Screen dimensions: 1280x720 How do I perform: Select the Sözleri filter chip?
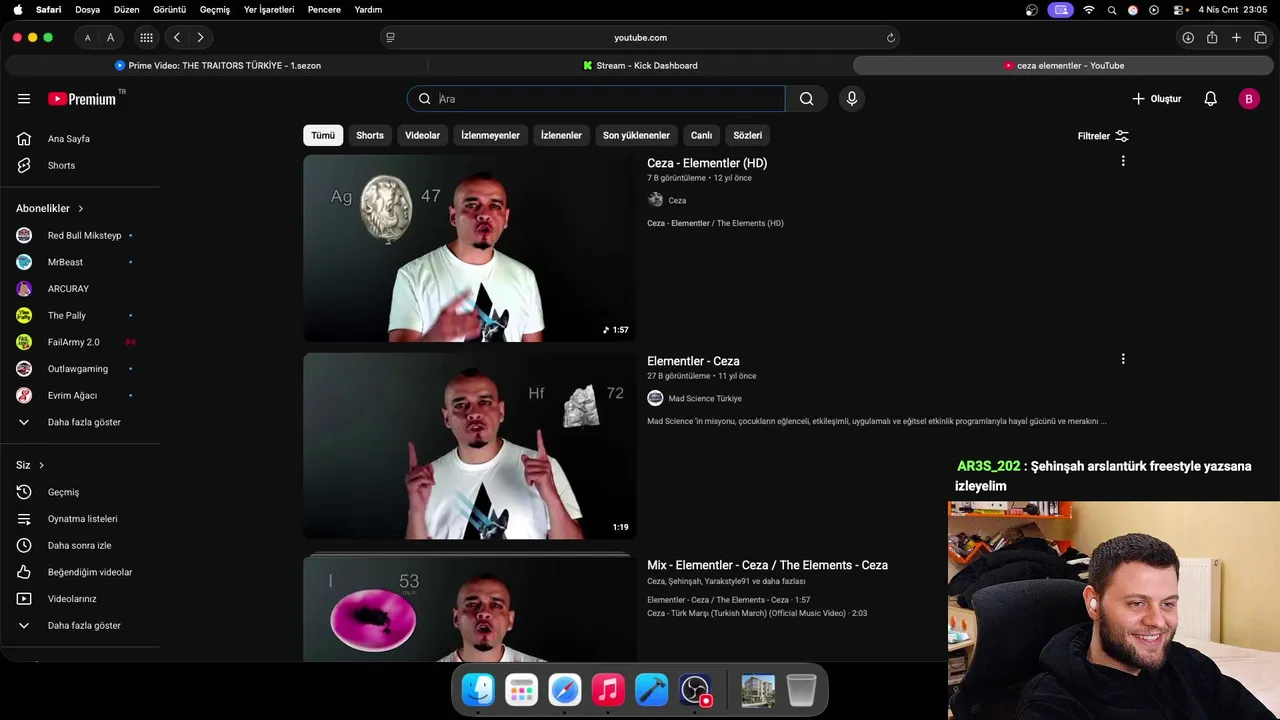pos(748,135)
